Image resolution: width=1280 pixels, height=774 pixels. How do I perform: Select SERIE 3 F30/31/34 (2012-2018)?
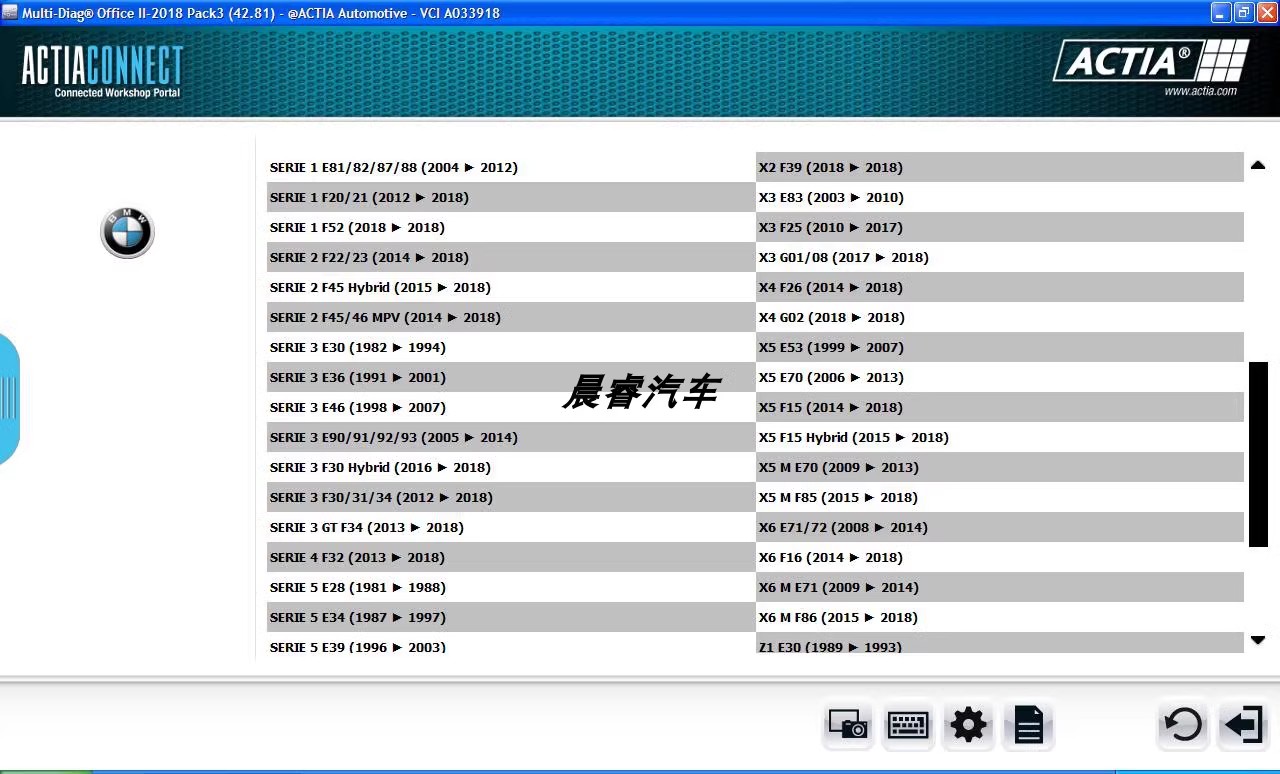tap(511, 497)
